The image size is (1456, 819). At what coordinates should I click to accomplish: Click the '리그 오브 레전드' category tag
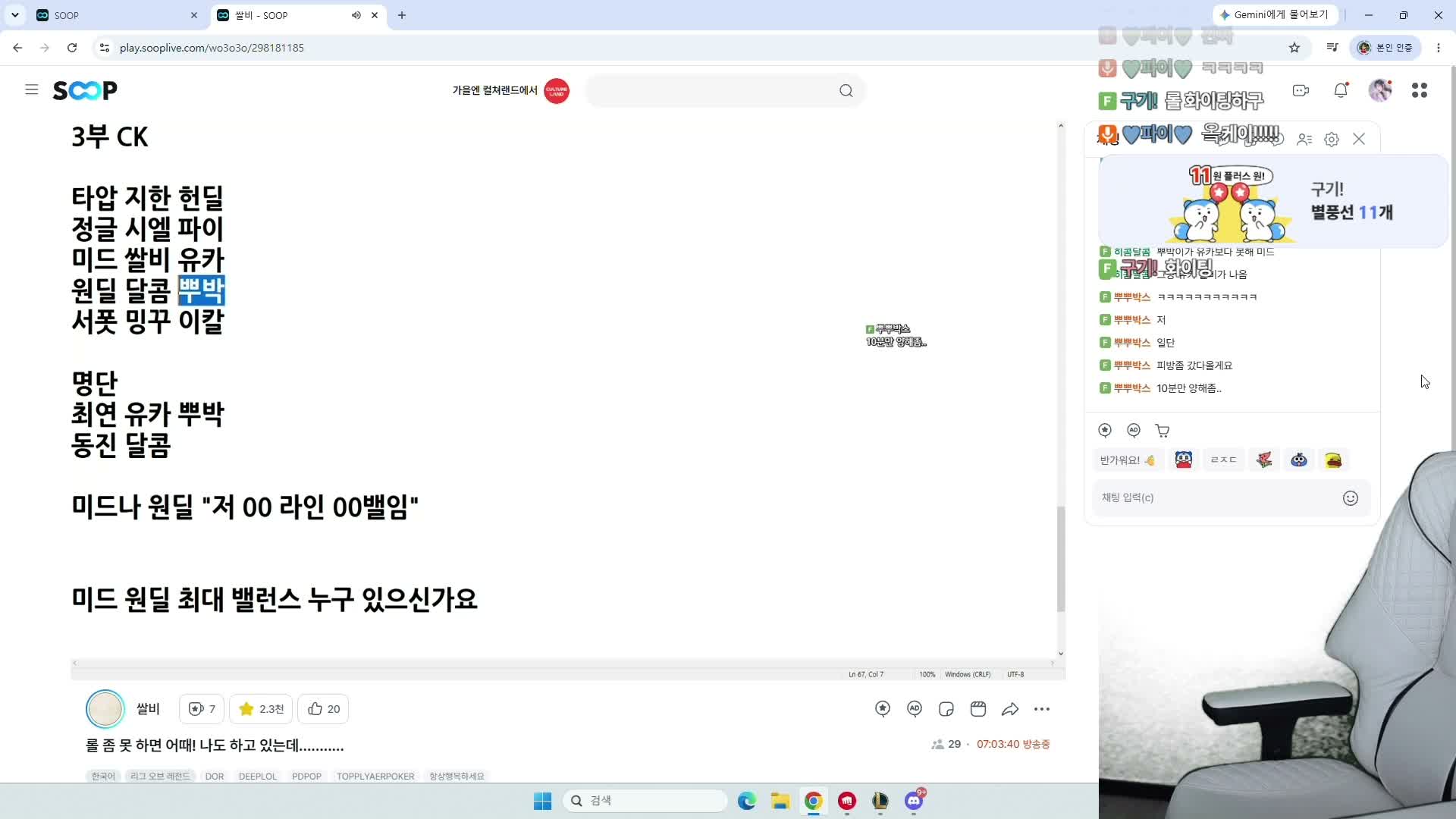[160, 777]
